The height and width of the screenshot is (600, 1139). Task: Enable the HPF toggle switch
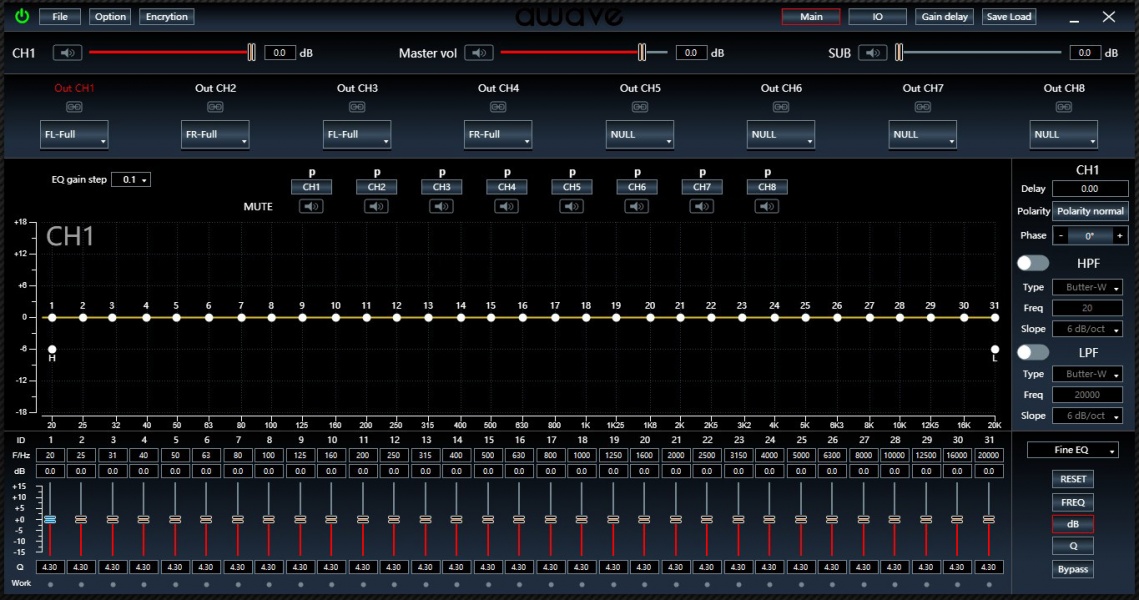coord(1032,263)
